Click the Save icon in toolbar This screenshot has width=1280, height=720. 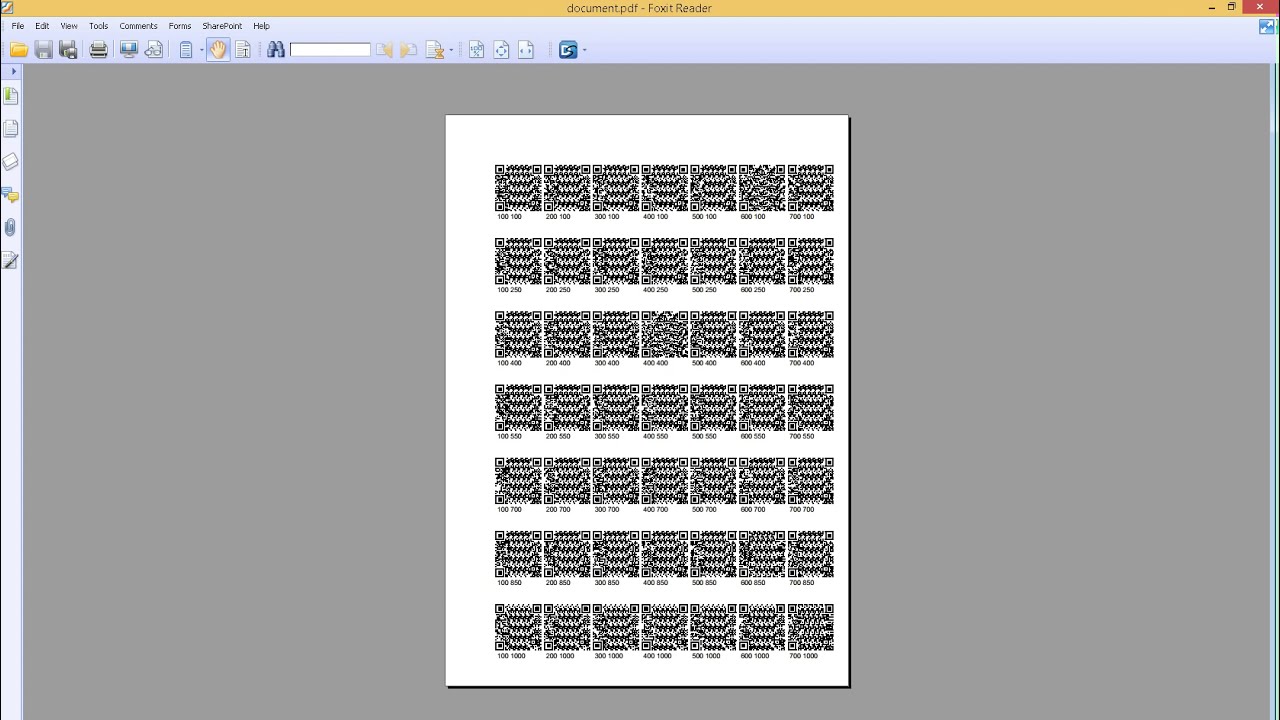tap(43, 50)
